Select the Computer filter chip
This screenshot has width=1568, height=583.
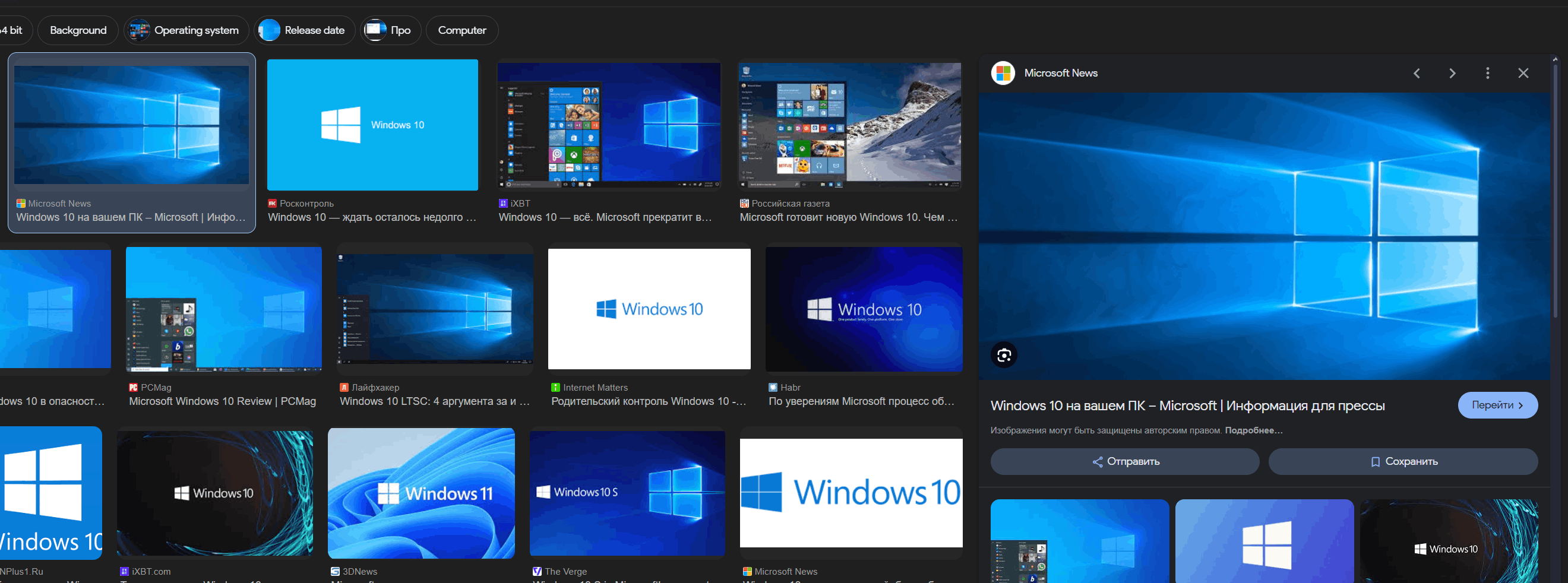(x=462, y=30)
